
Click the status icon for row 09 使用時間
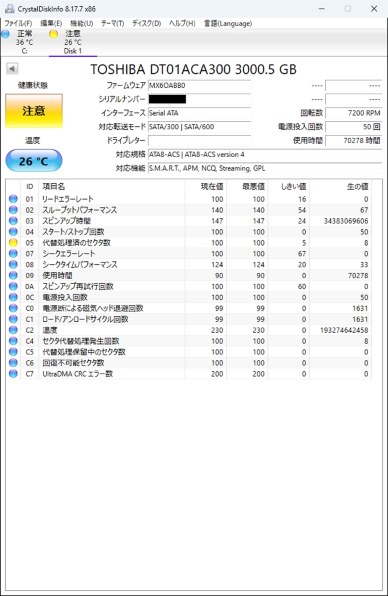point(13,275)
